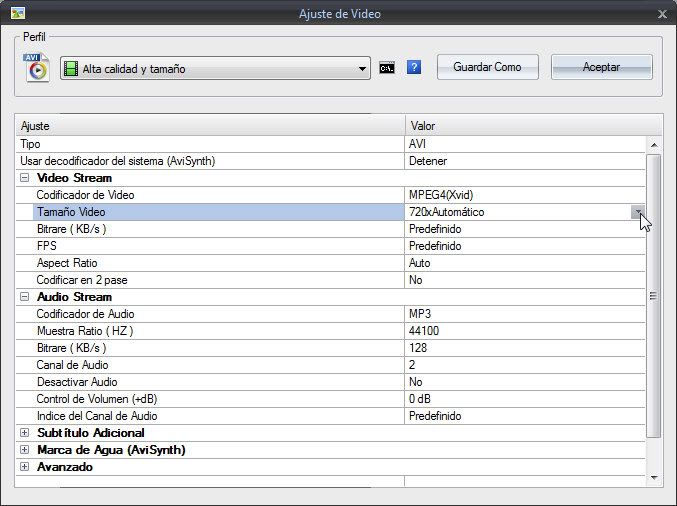Expand Marca de Agua (AviSynth) section
Screen dimensions: 677x506
24,450
